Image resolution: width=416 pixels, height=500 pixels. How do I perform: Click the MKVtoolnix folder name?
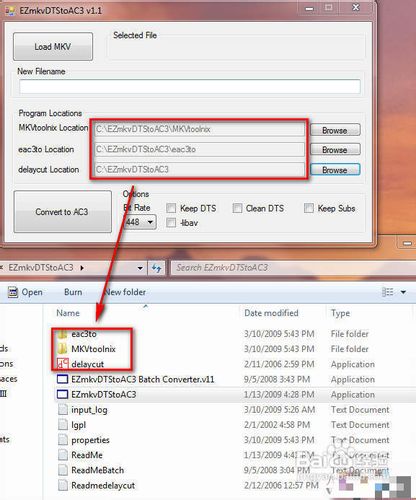(93, 349)
